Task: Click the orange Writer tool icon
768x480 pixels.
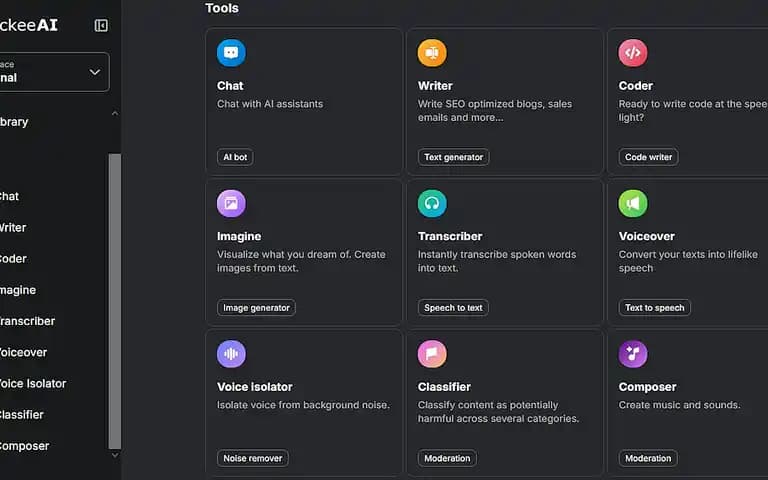Action: (x=432, y=53)
